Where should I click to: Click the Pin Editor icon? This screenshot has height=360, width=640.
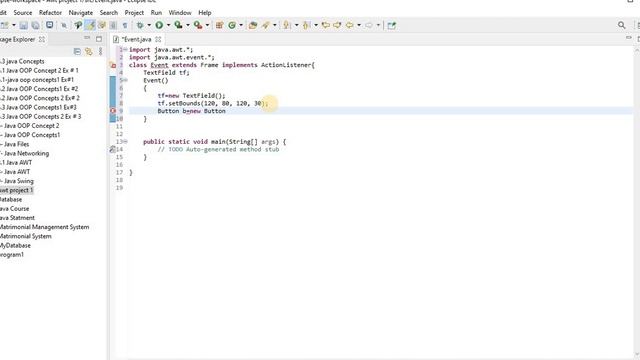[x=391, y=25]
